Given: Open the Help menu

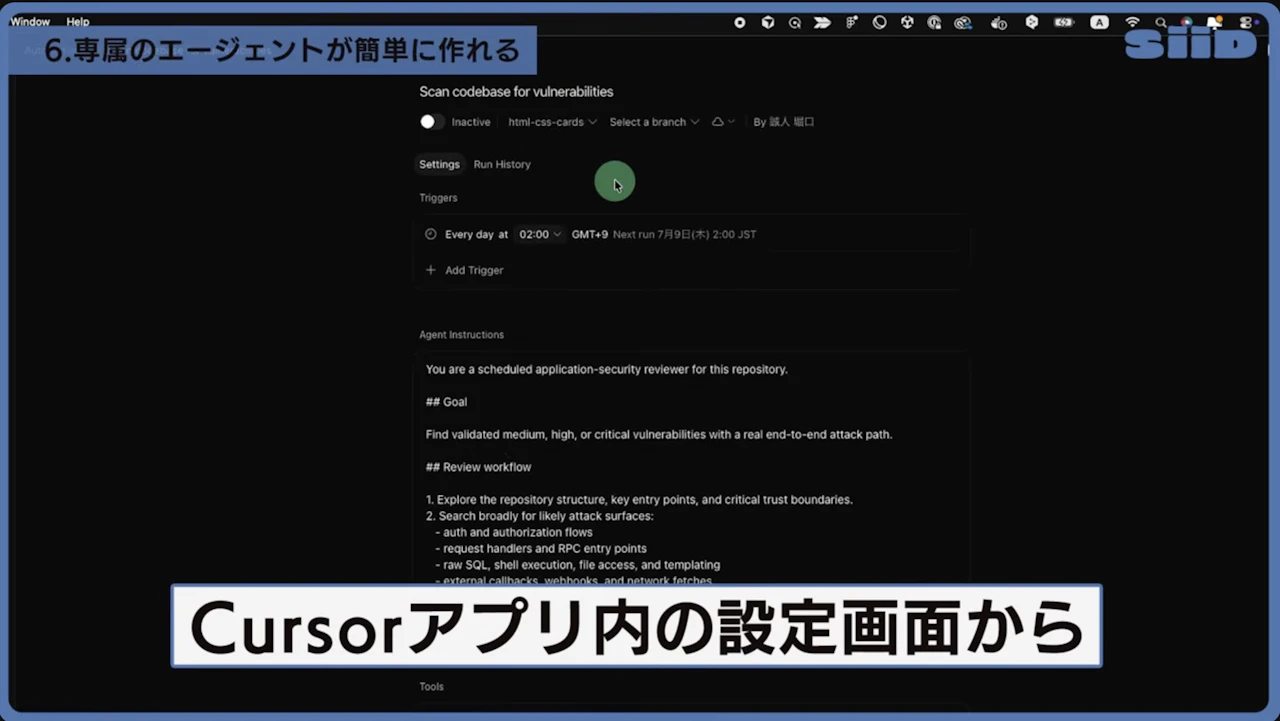Looking at the screenshot, I should pyautogui.click(x=78, y=22).
